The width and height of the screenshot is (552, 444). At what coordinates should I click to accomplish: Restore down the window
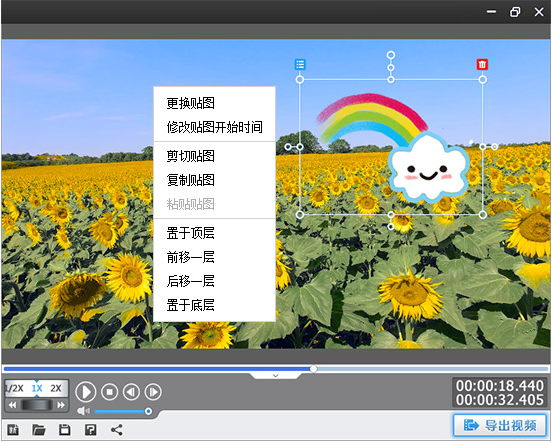[515, 12]
